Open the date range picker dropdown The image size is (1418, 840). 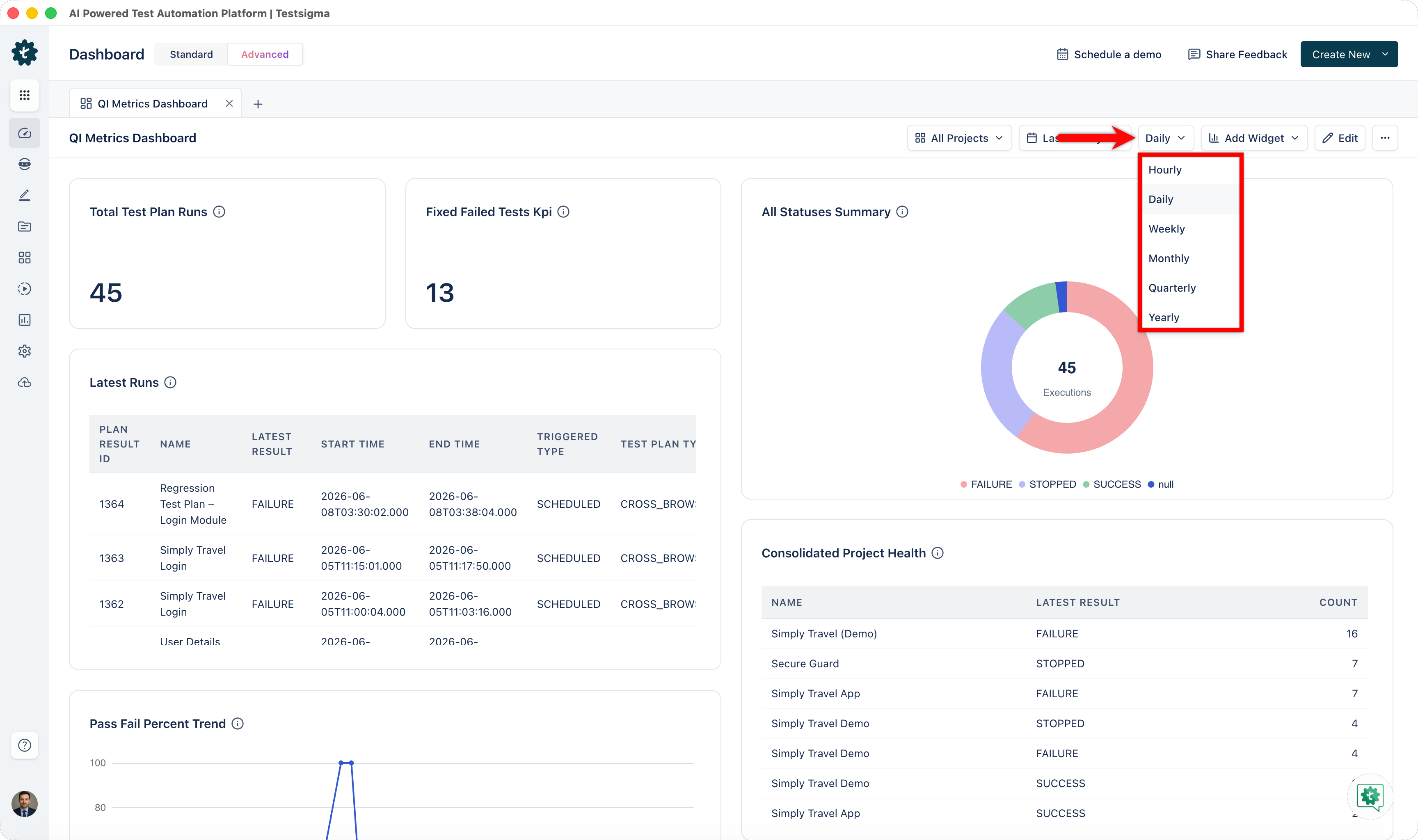pos(1075,138)
